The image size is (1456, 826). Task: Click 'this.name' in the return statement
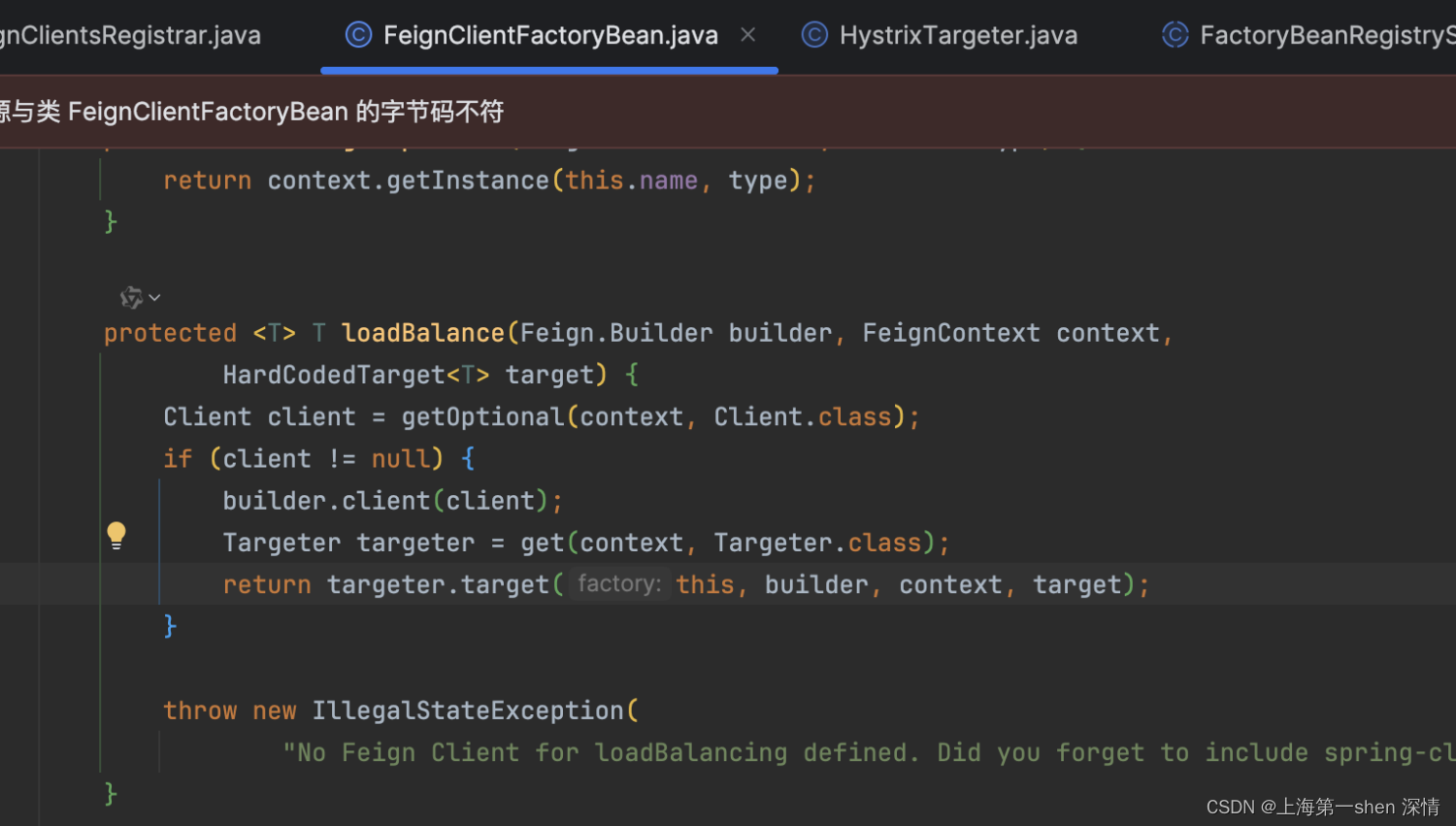click(x=632, y=181)
